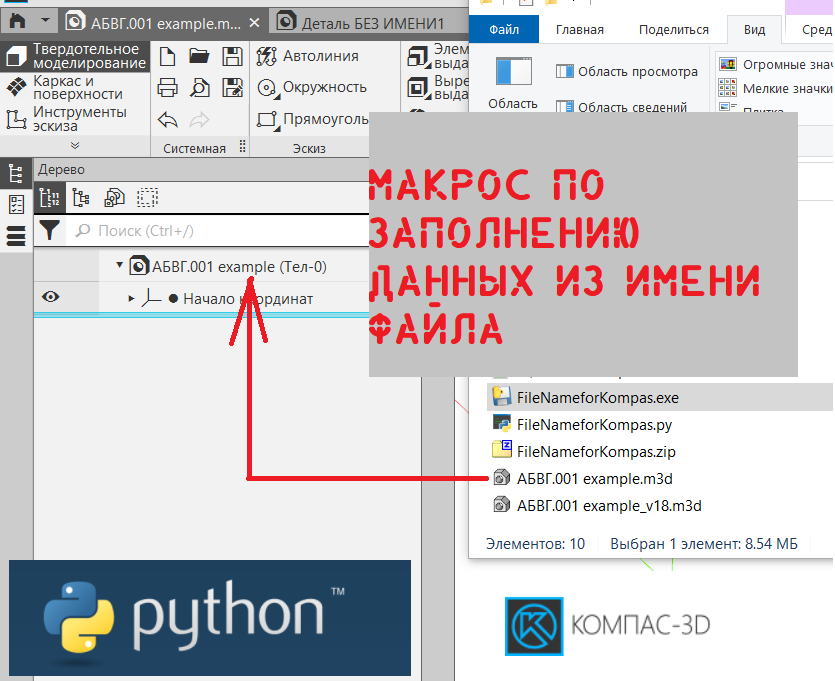This screenshot has height=681, width=835.
Task: Select the Элемент выдавливания tool
Action: pos(437,56)
